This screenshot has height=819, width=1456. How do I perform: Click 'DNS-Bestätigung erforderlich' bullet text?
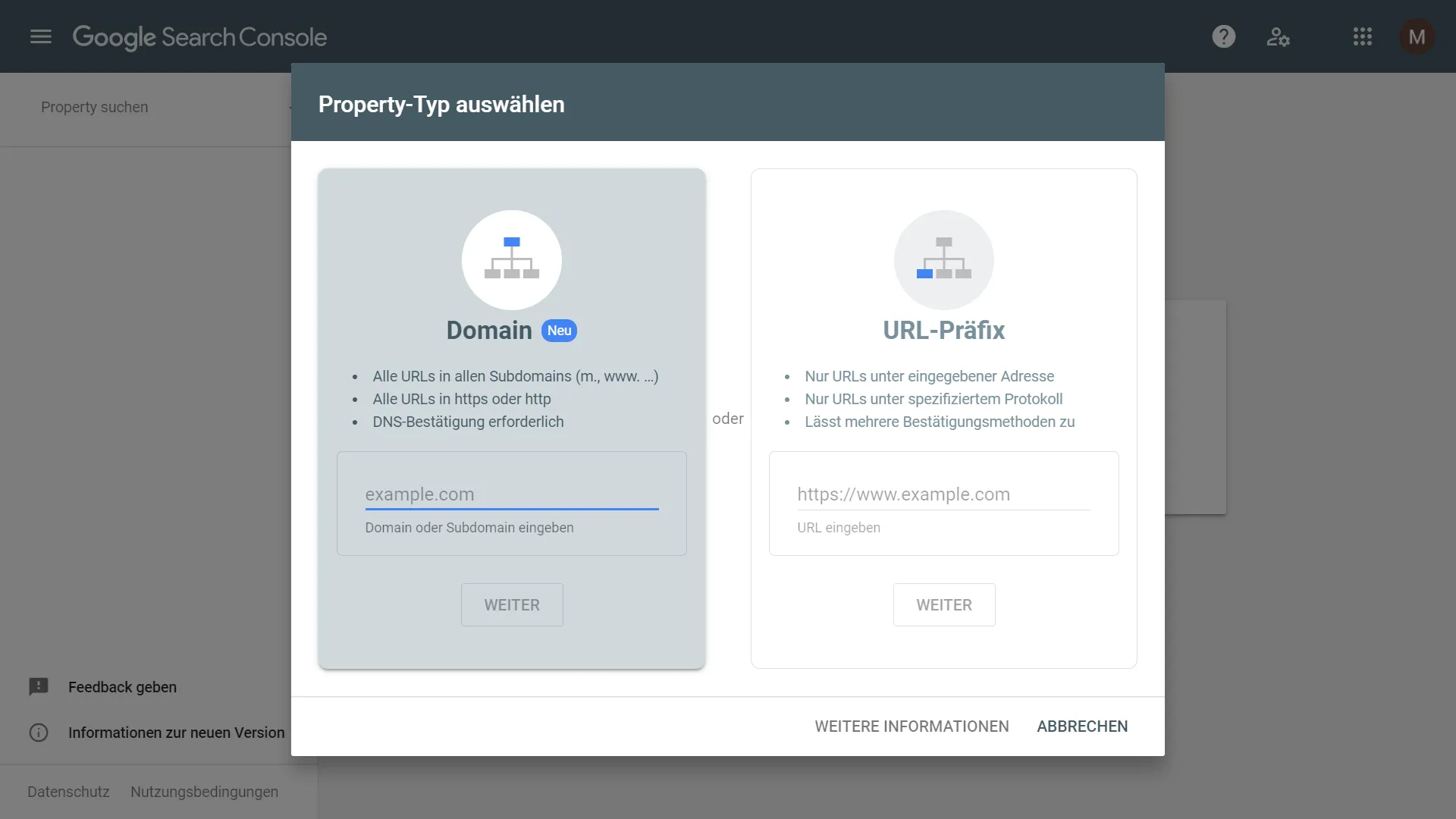tap(468, 422)
